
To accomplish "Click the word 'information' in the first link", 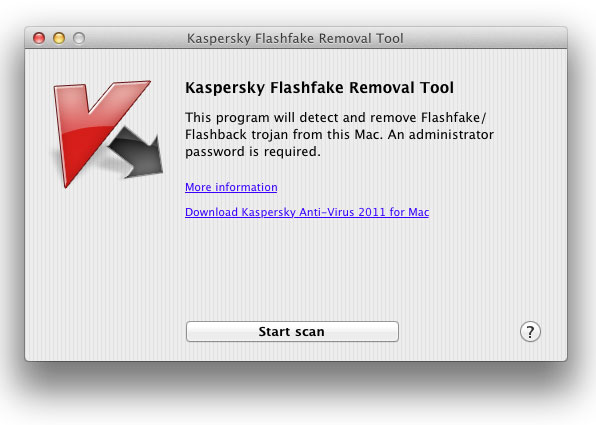I will [x=246, y=187].
